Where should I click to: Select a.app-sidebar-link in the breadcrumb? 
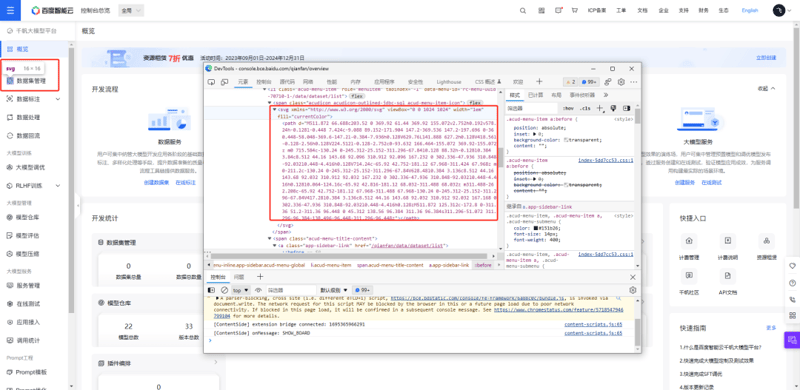pos(448,265)
